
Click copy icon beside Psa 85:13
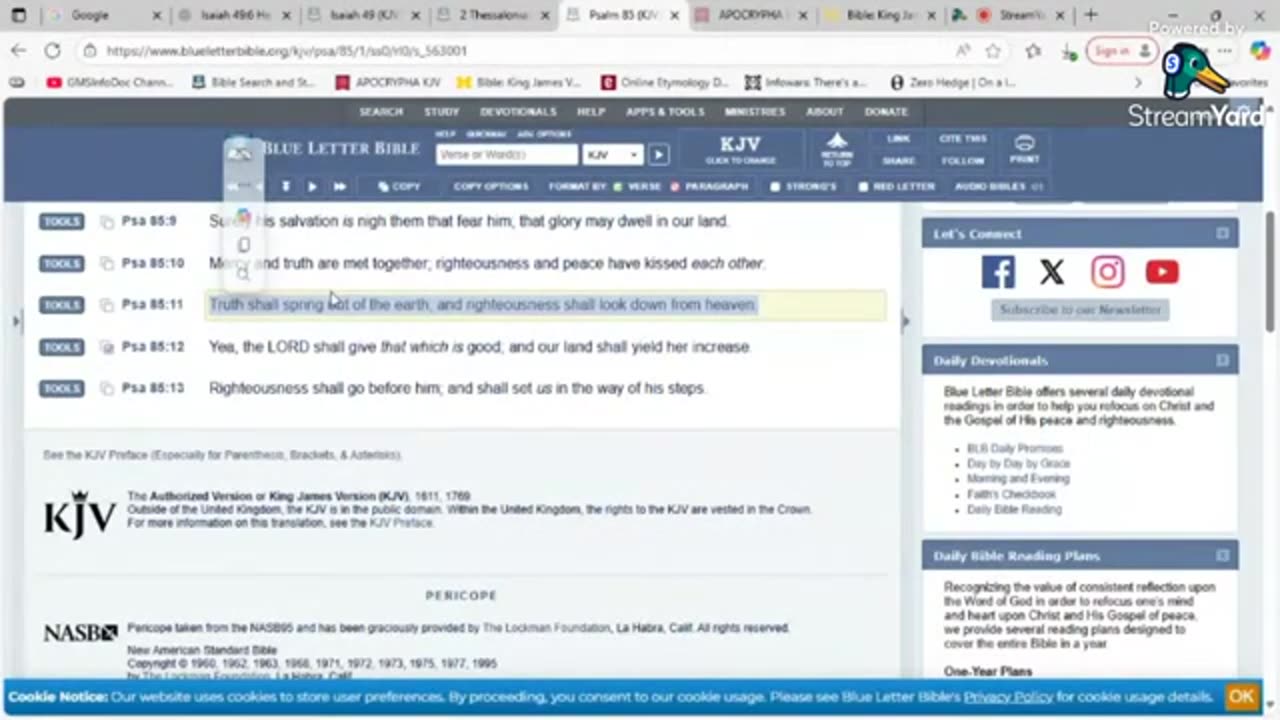coord(107,389)
